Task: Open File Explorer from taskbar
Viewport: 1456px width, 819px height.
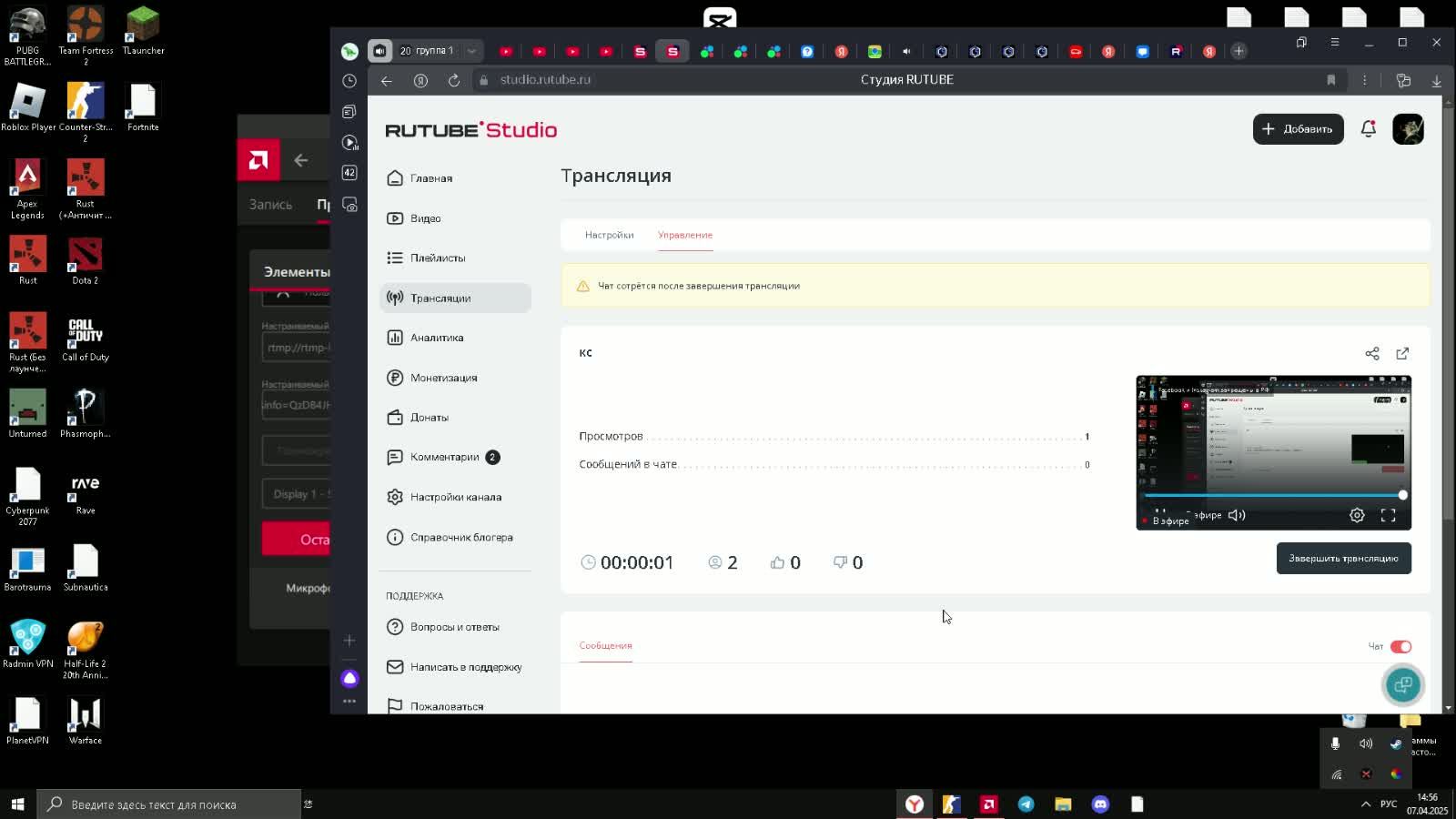Action: pos(1063,804)
